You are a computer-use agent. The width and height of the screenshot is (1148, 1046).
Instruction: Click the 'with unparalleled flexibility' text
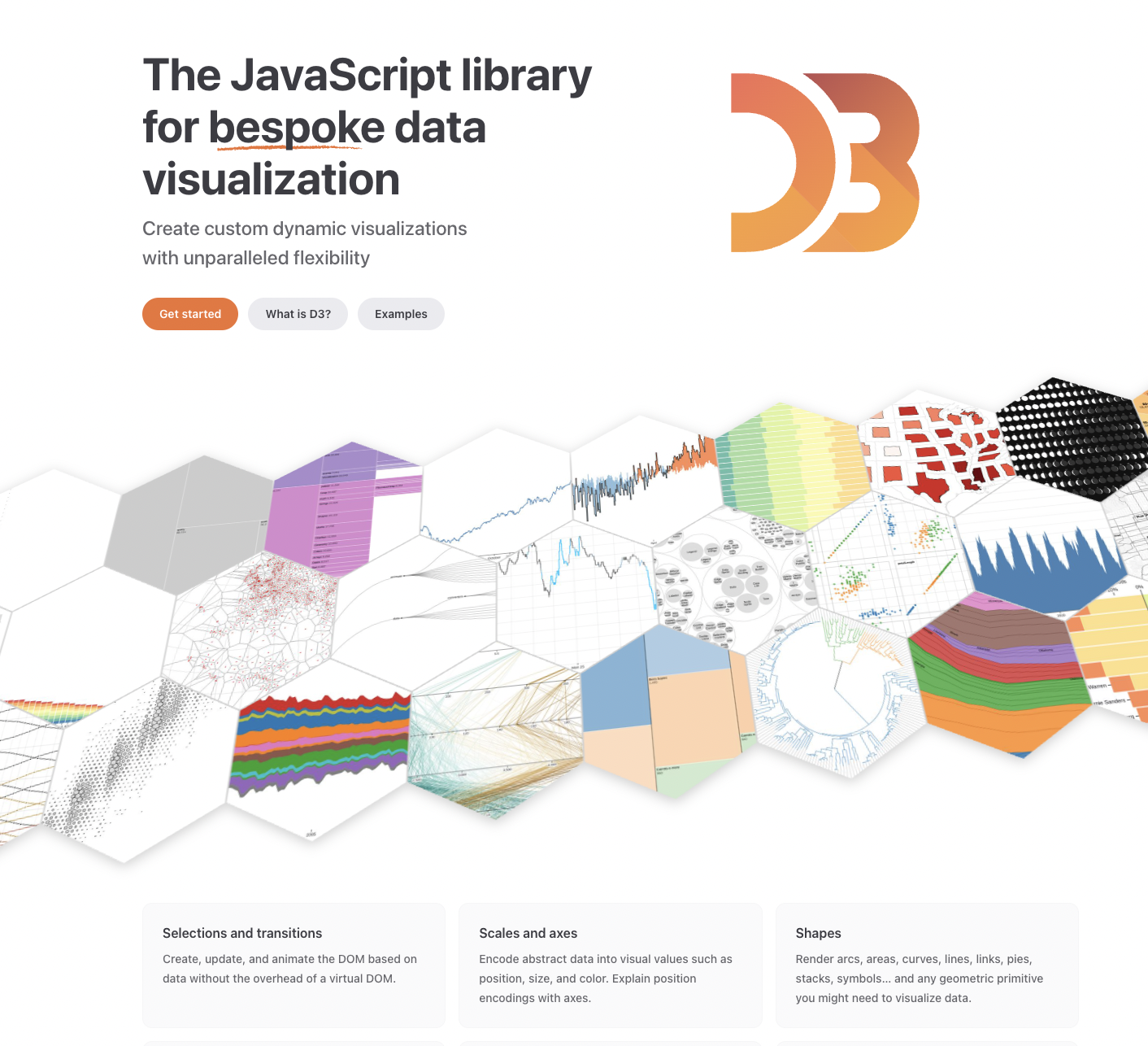point(256,258)
